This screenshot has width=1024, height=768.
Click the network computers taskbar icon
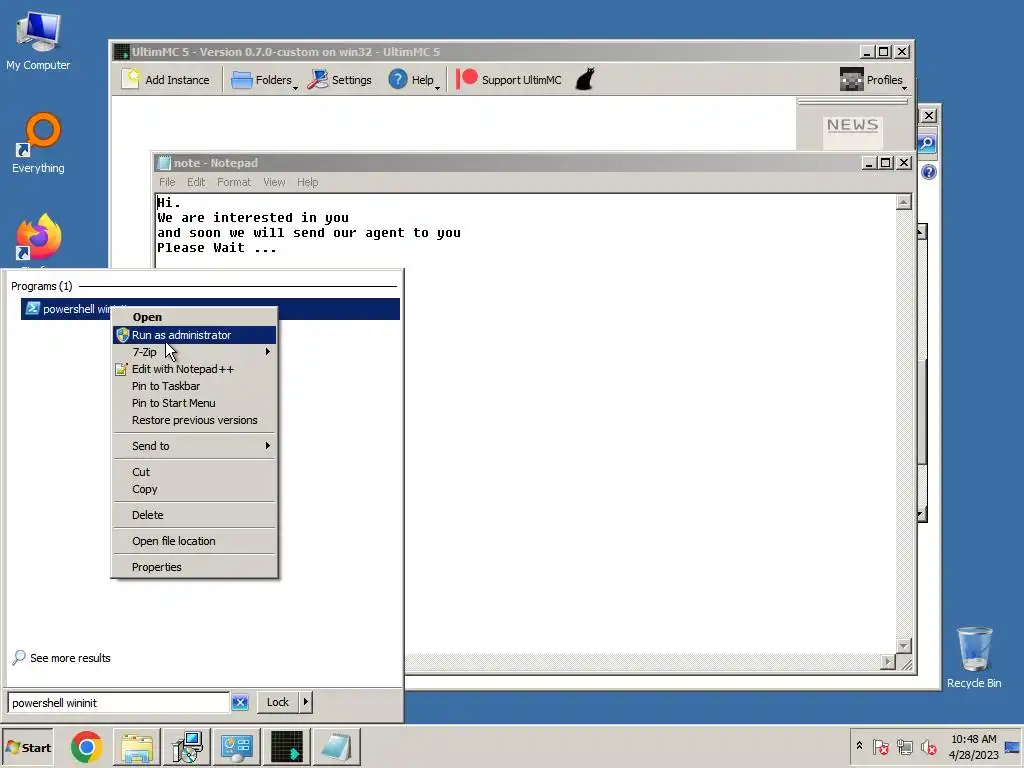[x=187, y=748]
